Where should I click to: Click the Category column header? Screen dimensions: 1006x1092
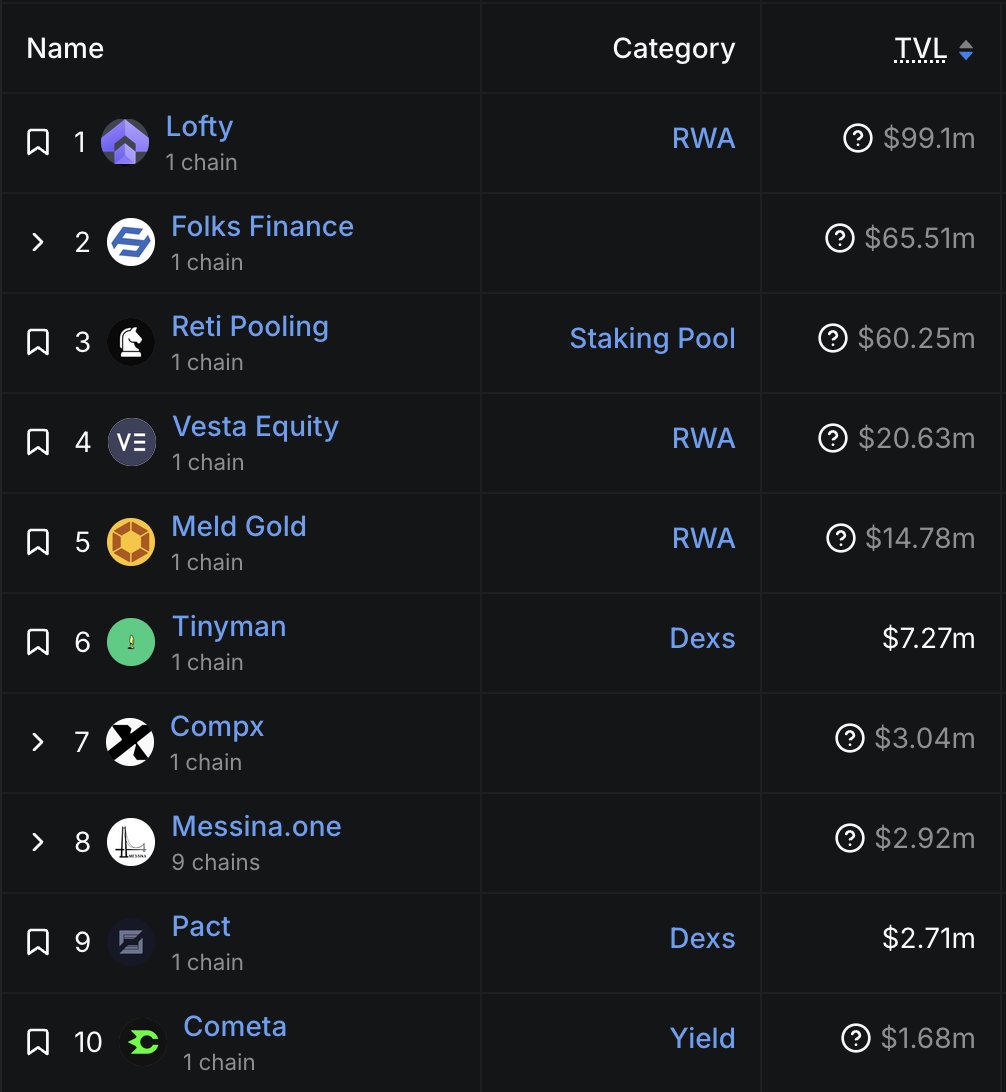pos(673,48)
